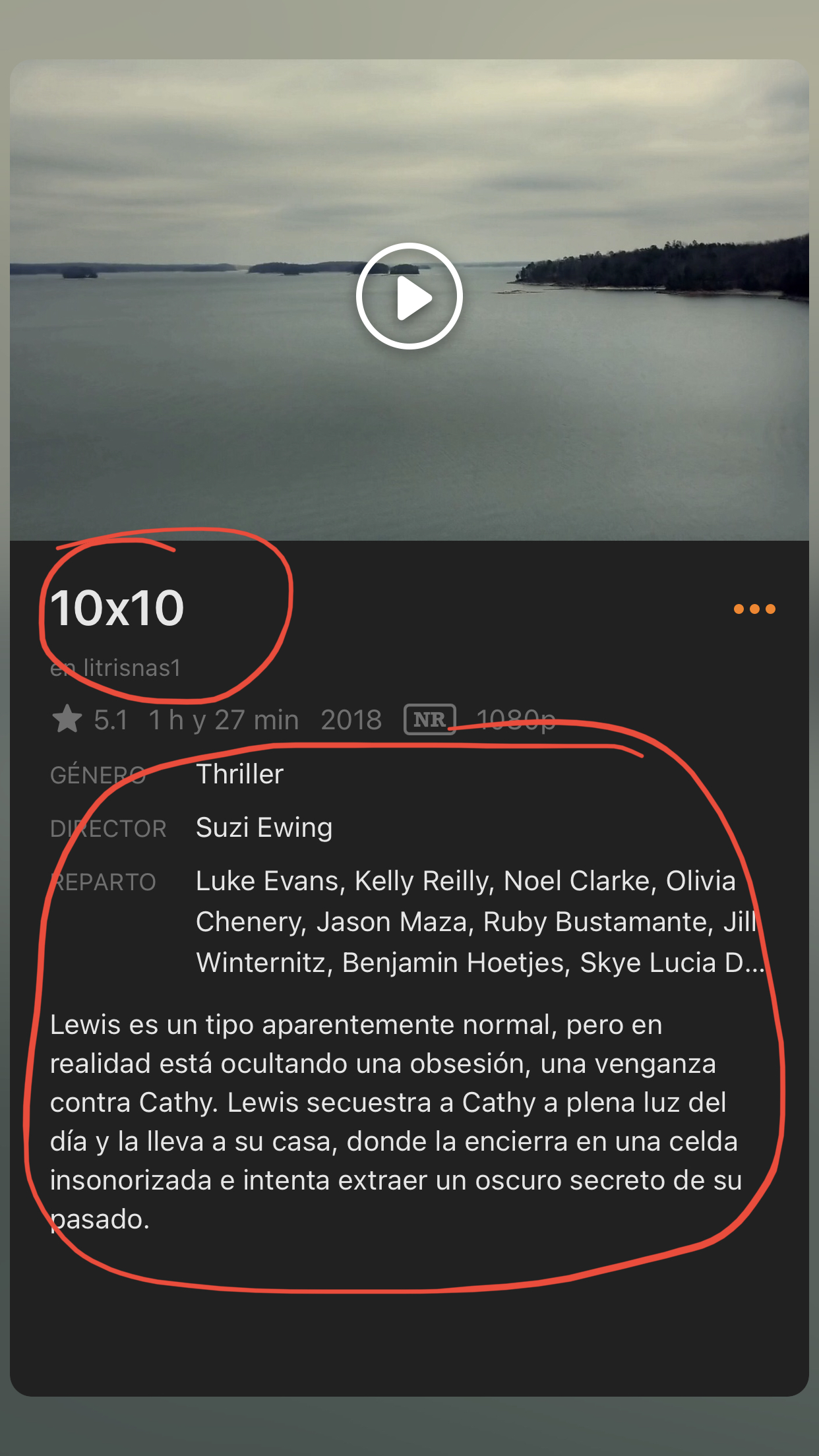Image resolution: width=819 pixels, height=1456 pixels.
Task: Tap the NR content rating badge
Action: (430, 719)
